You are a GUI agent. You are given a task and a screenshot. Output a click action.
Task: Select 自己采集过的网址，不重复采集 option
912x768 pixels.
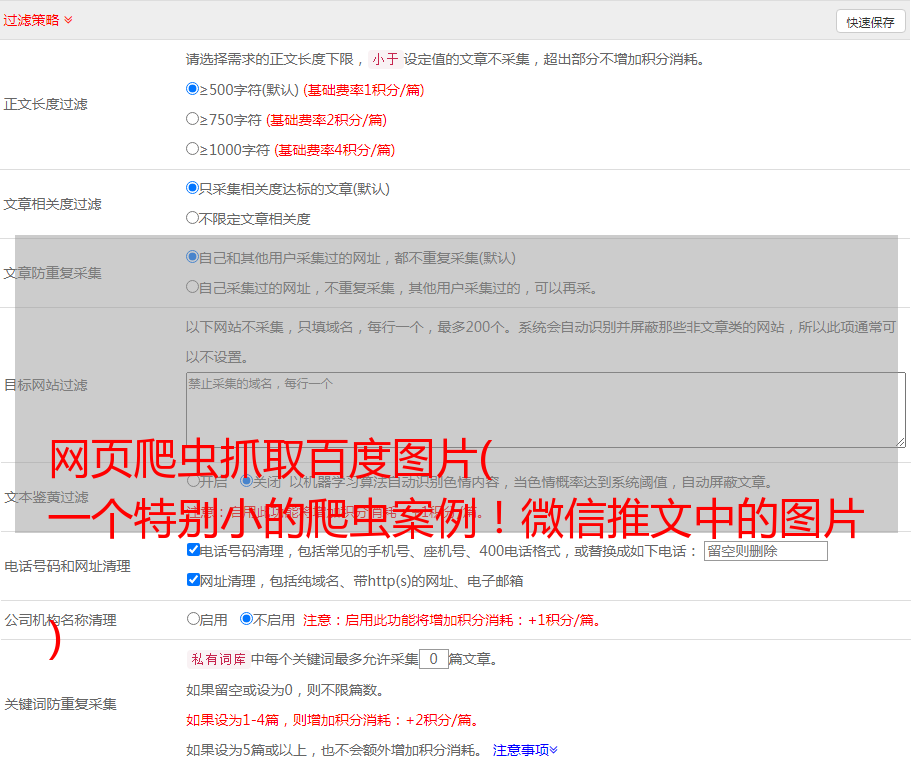point(193,287)
